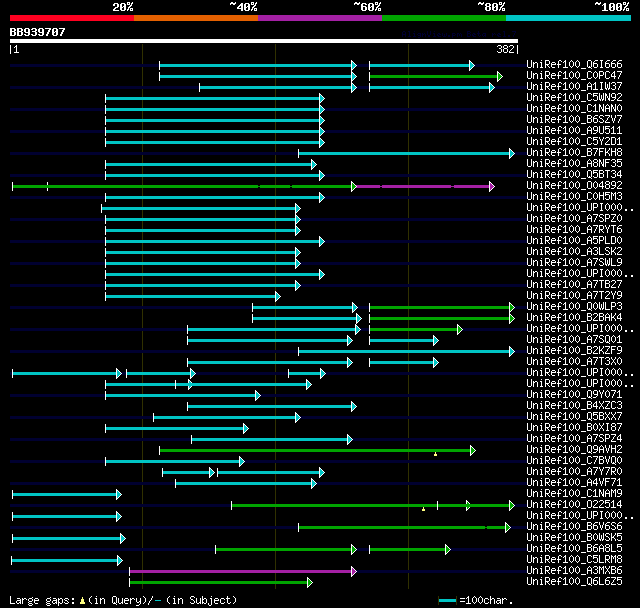Screen dimensions: 640x608
Task: Click the UniRef100_C1NAM9 label
Action: pos(574,494)
